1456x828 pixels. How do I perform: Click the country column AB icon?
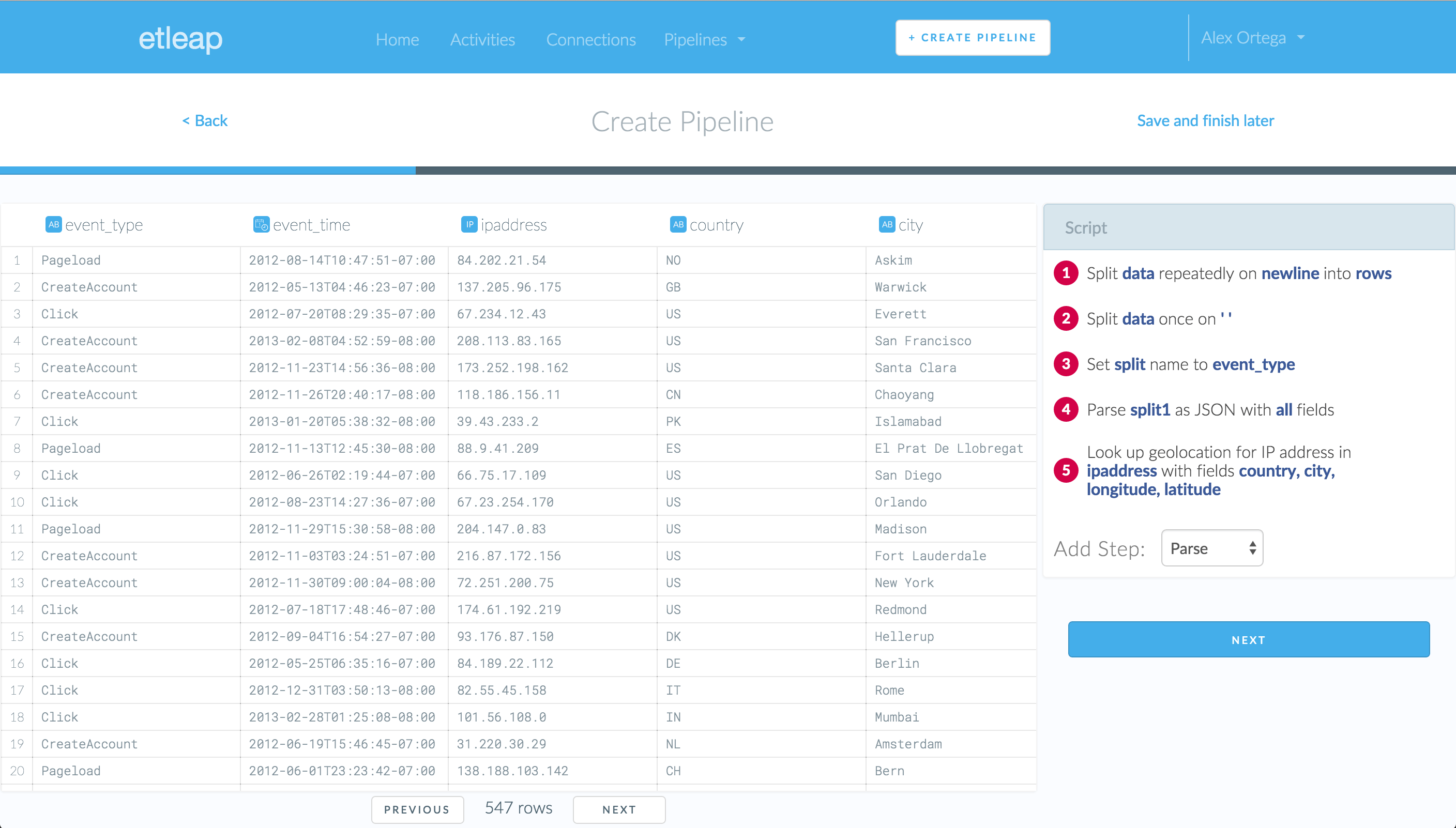click(x=678, y=225)
